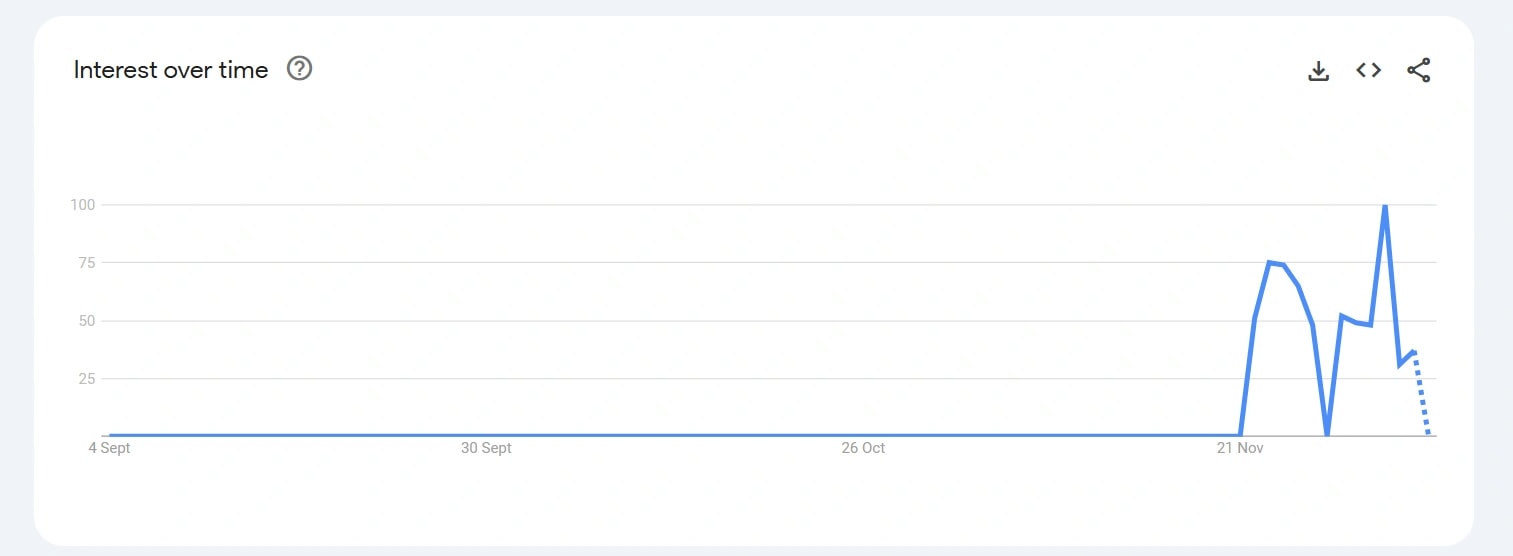Click the small final peak before dotted segment
Screen dimensions: 1513x556
click(x=1413, y=351)
